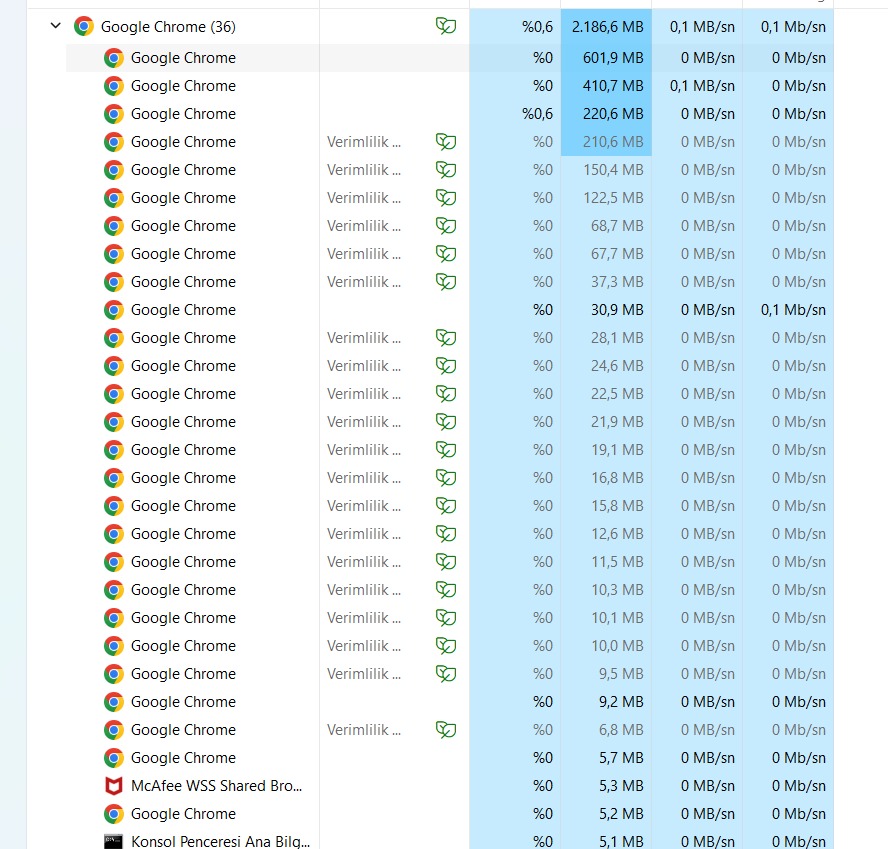
Task: Click the Chrome icon in the 601,9 MB row
Action: tap(114, 58)
